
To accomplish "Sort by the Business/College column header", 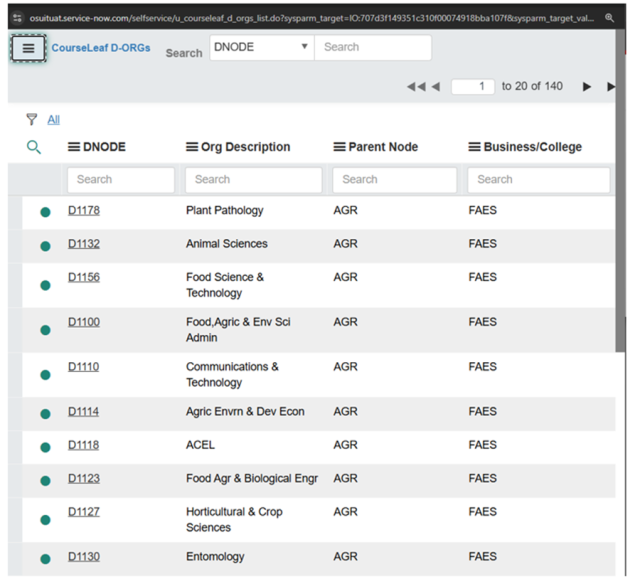I will (x=533, y=147).
